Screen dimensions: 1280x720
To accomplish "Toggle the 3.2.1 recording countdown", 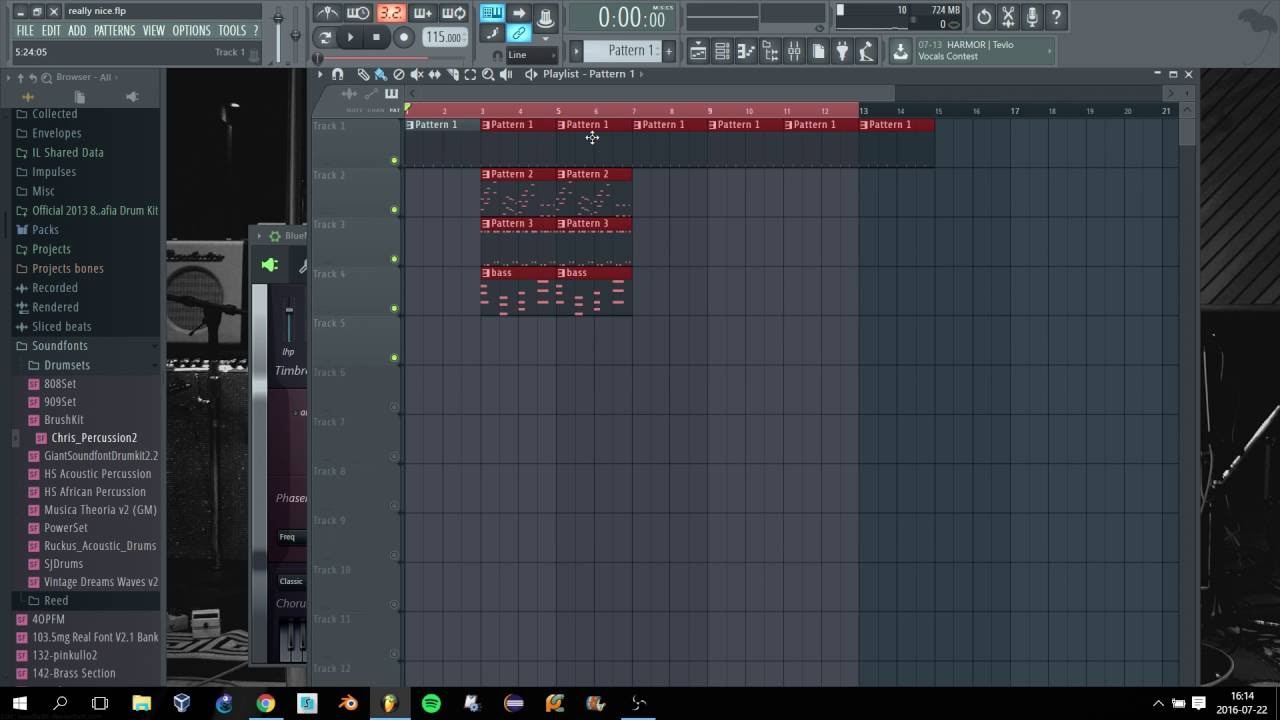I will 390,14.
